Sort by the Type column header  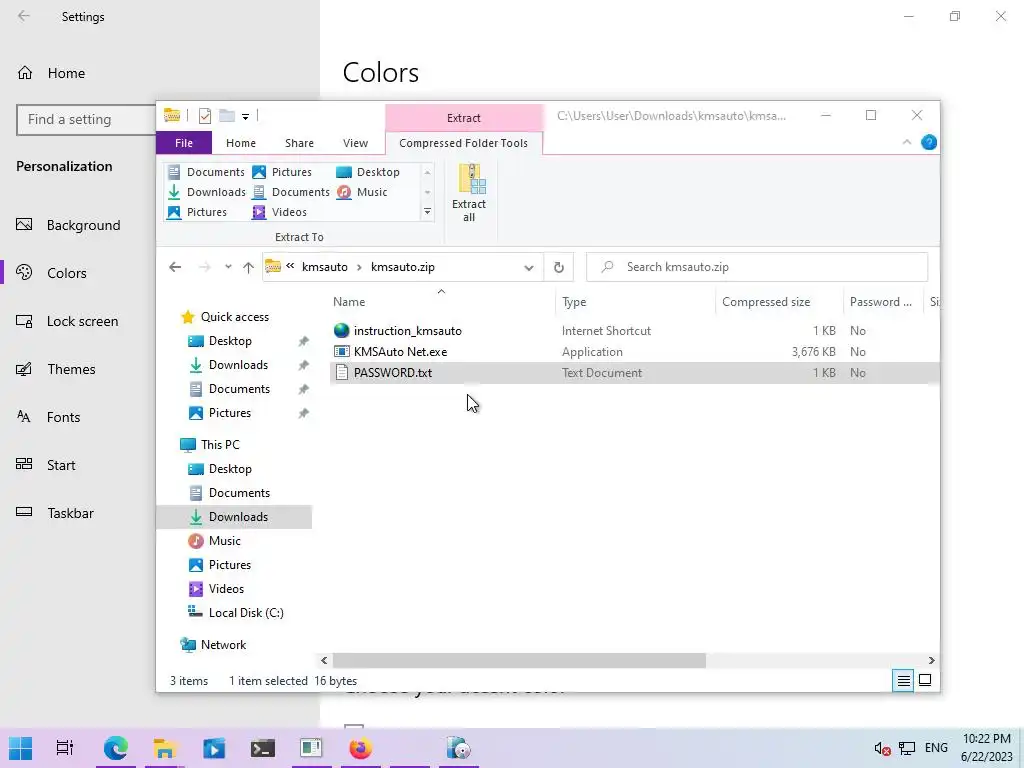pyautogui.click(x=635, y=302)
